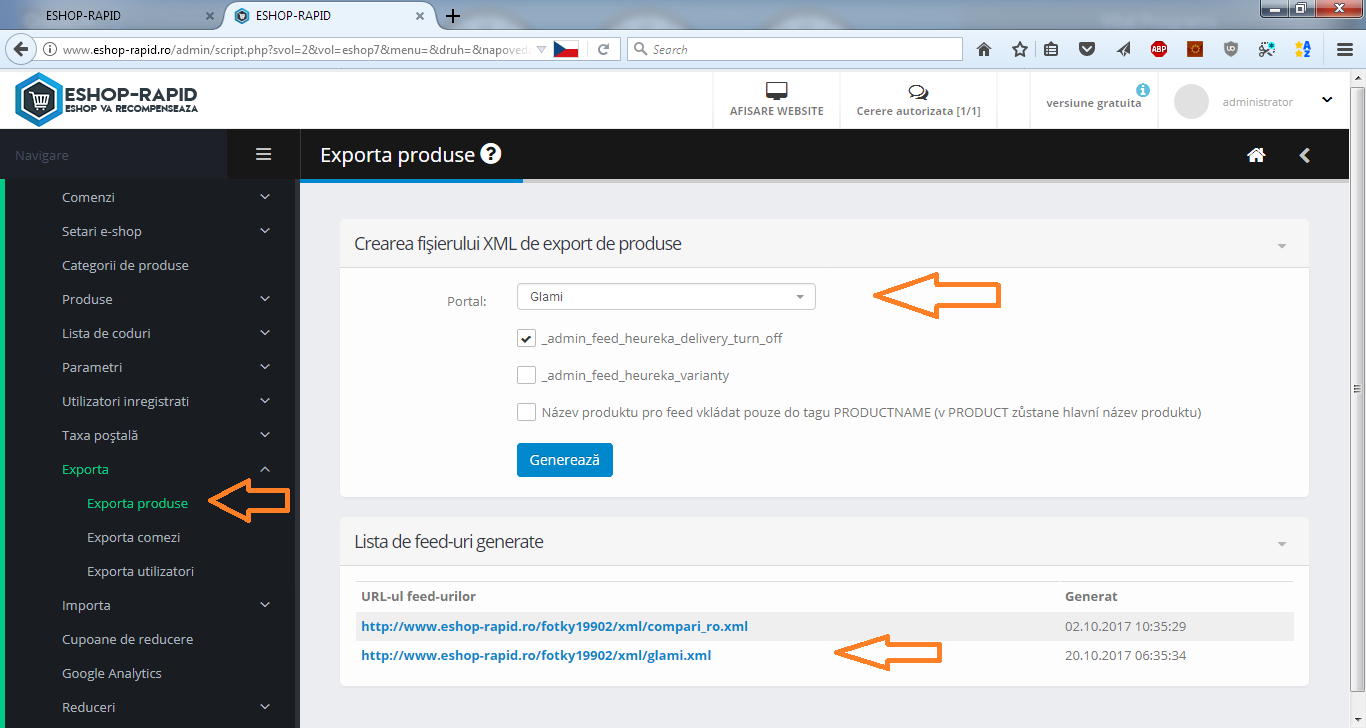Screen dimensions: 1366x728
Task: Collapse the Crearea fișierului XML panel
Action: point(1282,245)
